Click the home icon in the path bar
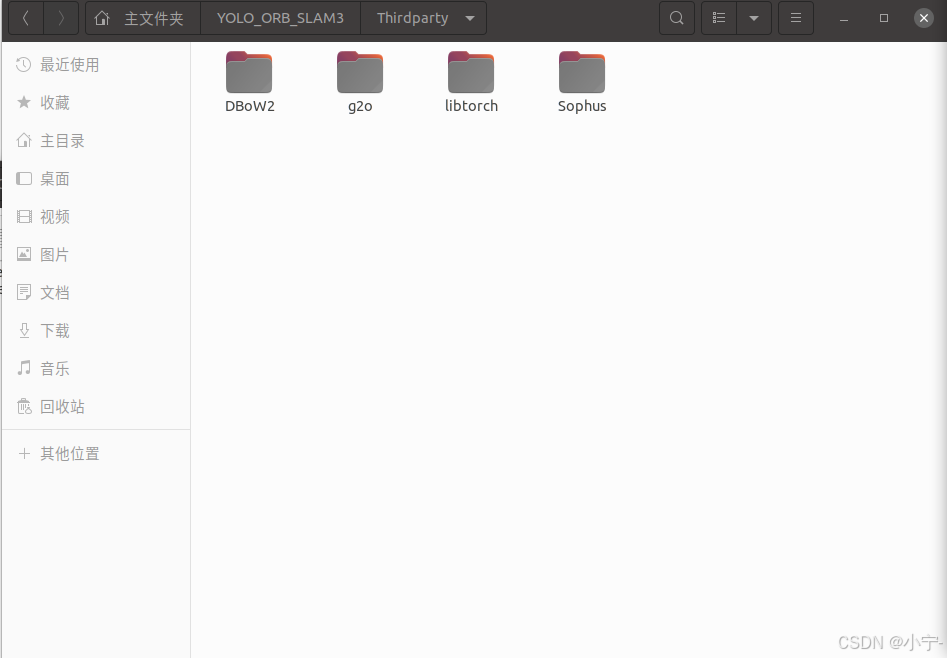 coord(101,18)
